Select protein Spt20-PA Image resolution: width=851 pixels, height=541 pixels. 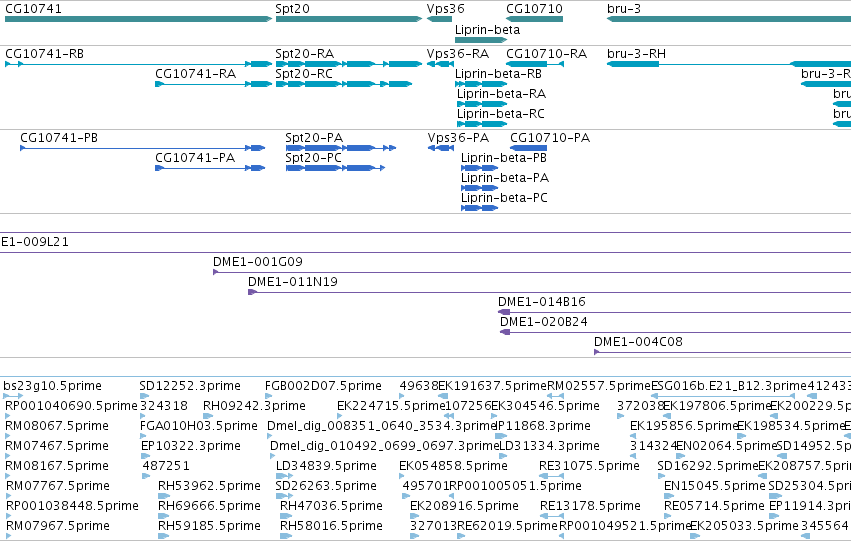point(314,138)
